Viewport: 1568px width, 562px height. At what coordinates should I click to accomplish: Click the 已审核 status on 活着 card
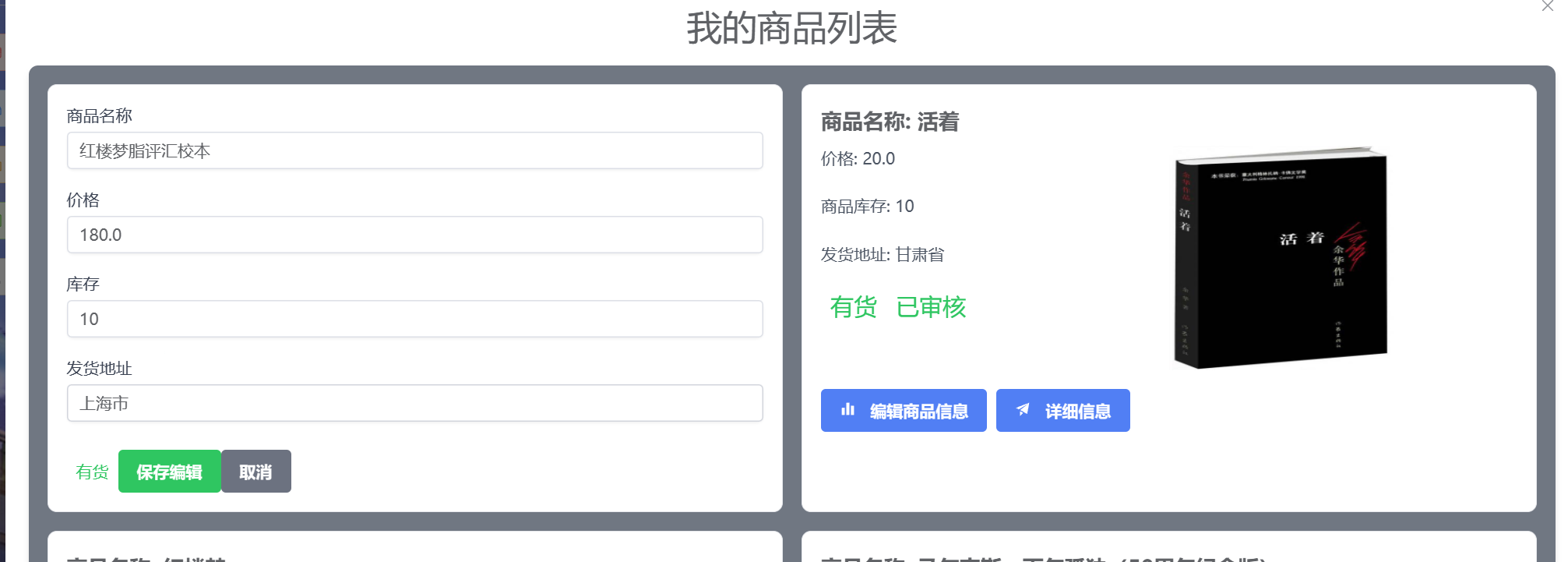point(931,307)
